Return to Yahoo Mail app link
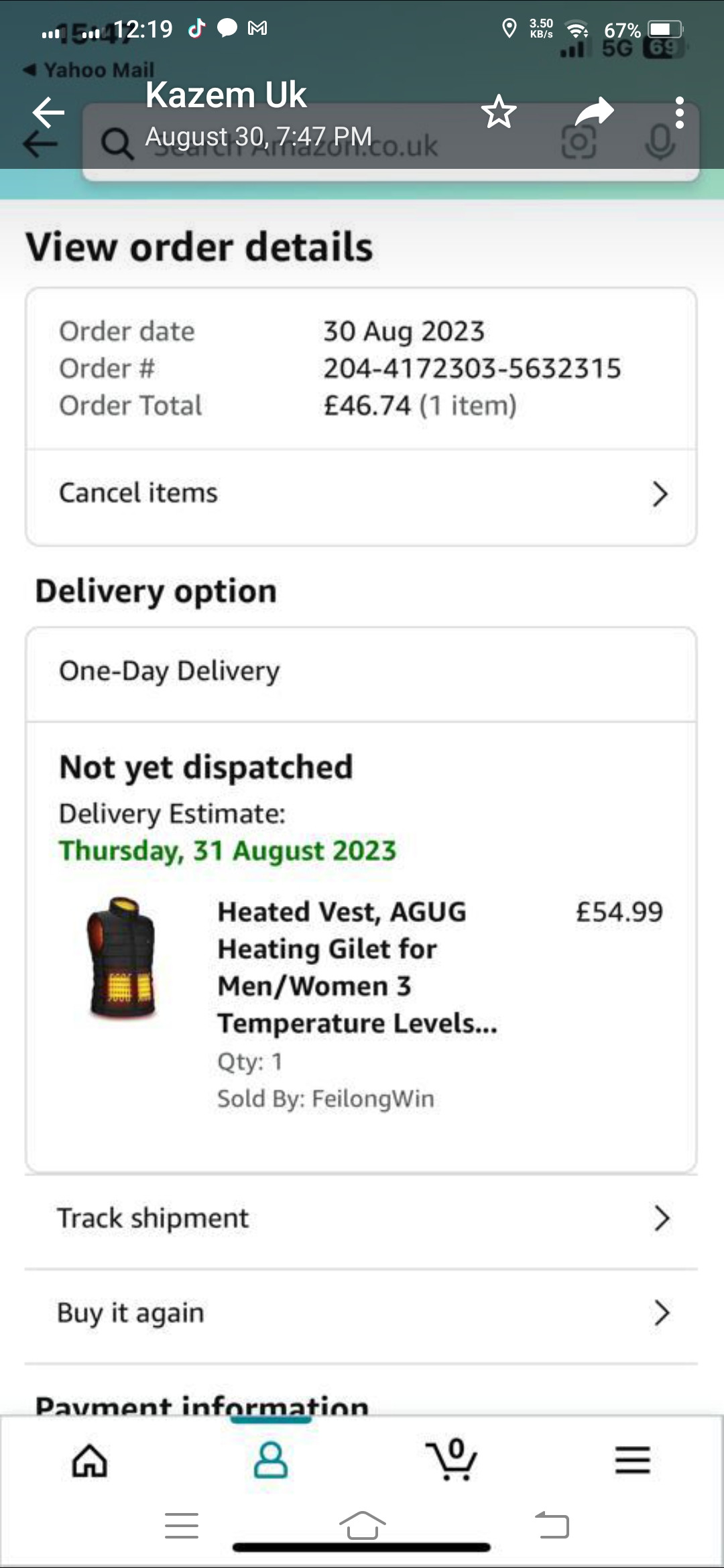This screenshot has height=1568, width=724. click(x=90, y=70)
